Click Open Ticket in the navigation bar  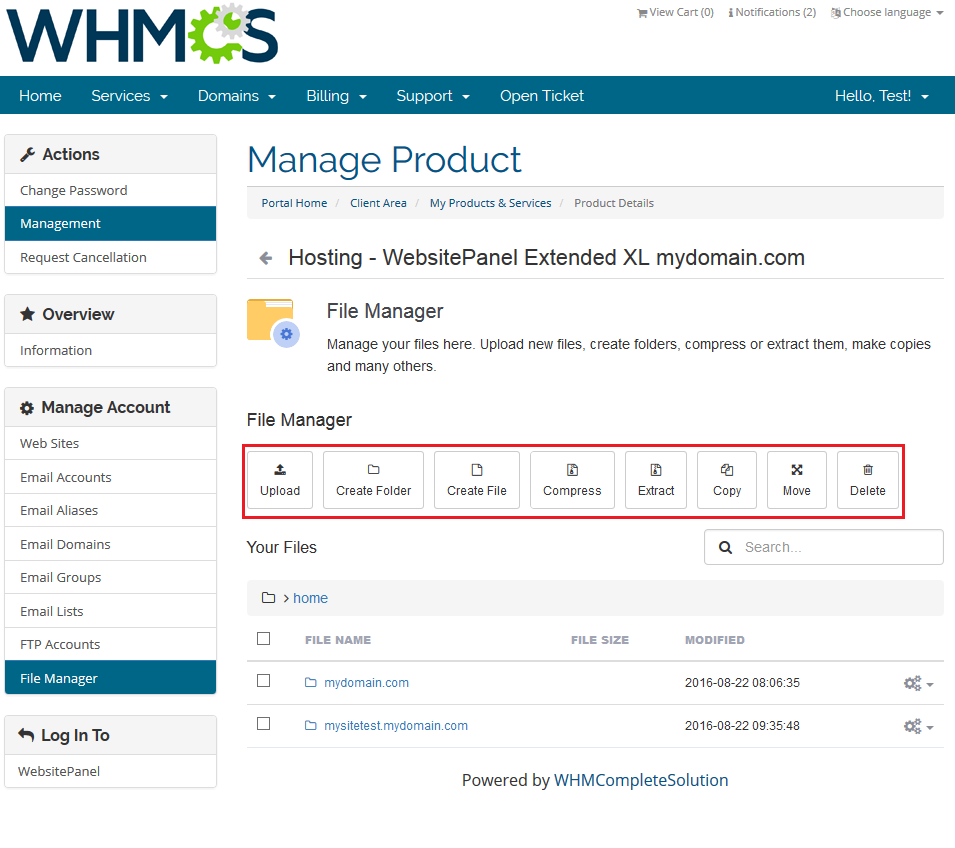541,96
